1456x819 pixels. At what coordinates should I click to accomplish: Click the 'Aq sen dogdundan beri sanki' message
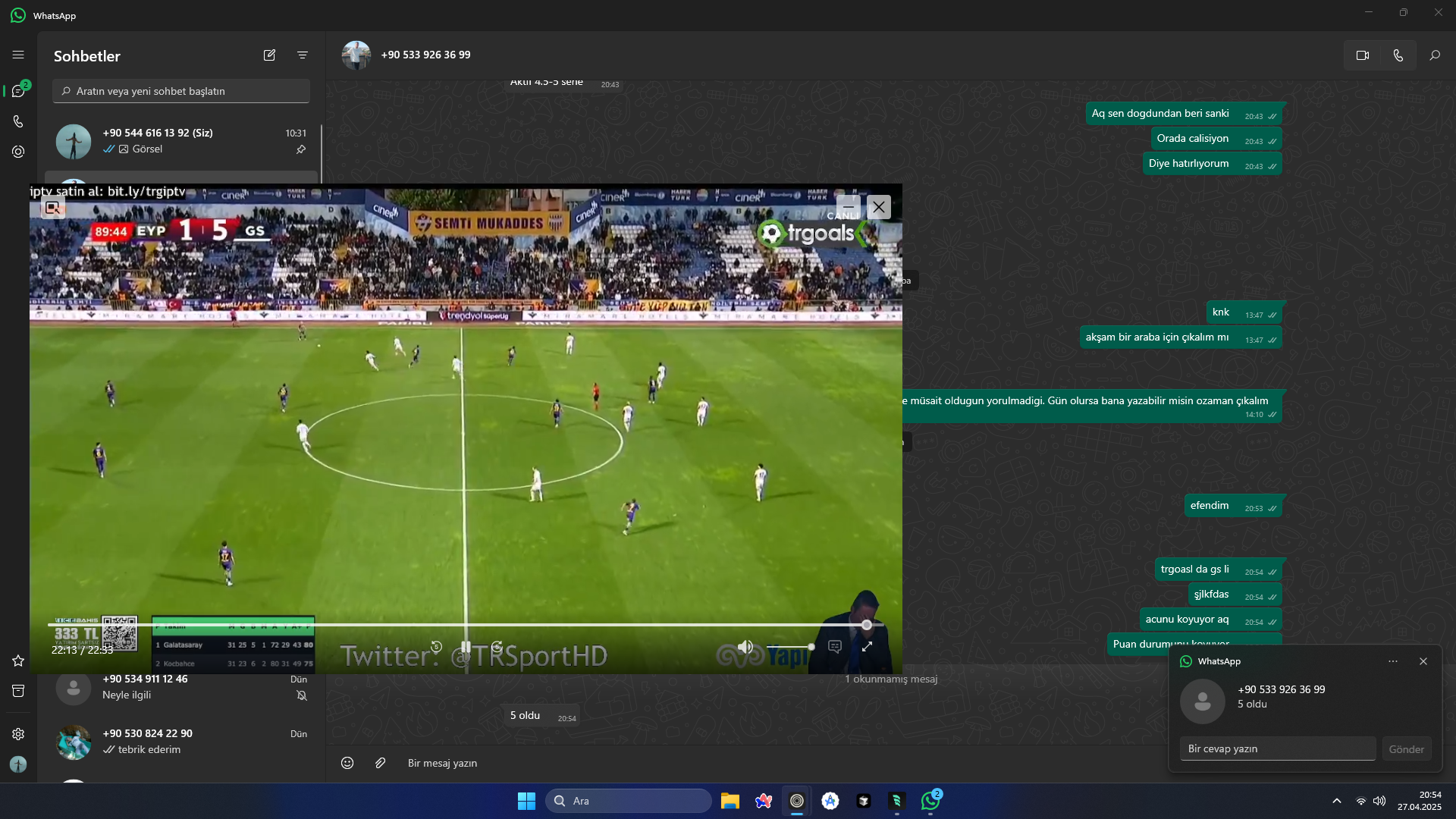(x=1184, y=114)
